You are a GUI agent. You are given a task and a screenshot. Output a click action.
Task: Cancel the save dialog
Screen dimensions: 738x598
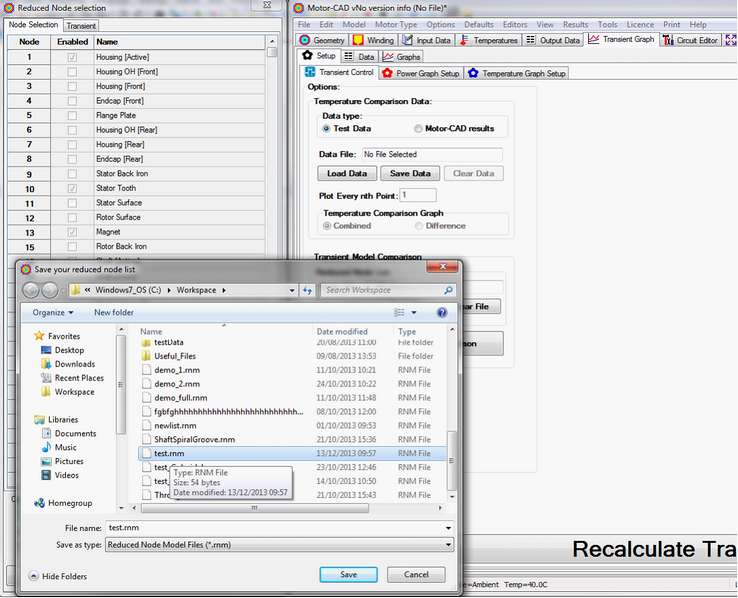coord(416,574)
